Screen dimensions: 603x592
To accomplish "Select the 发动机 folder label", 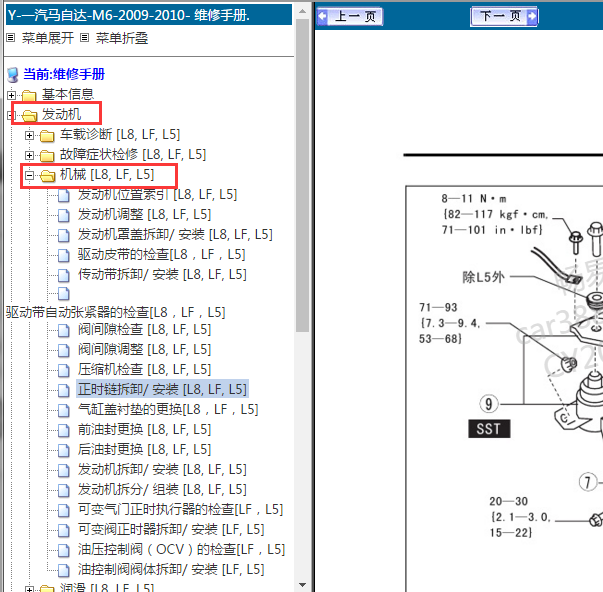I will click(62, 114).
